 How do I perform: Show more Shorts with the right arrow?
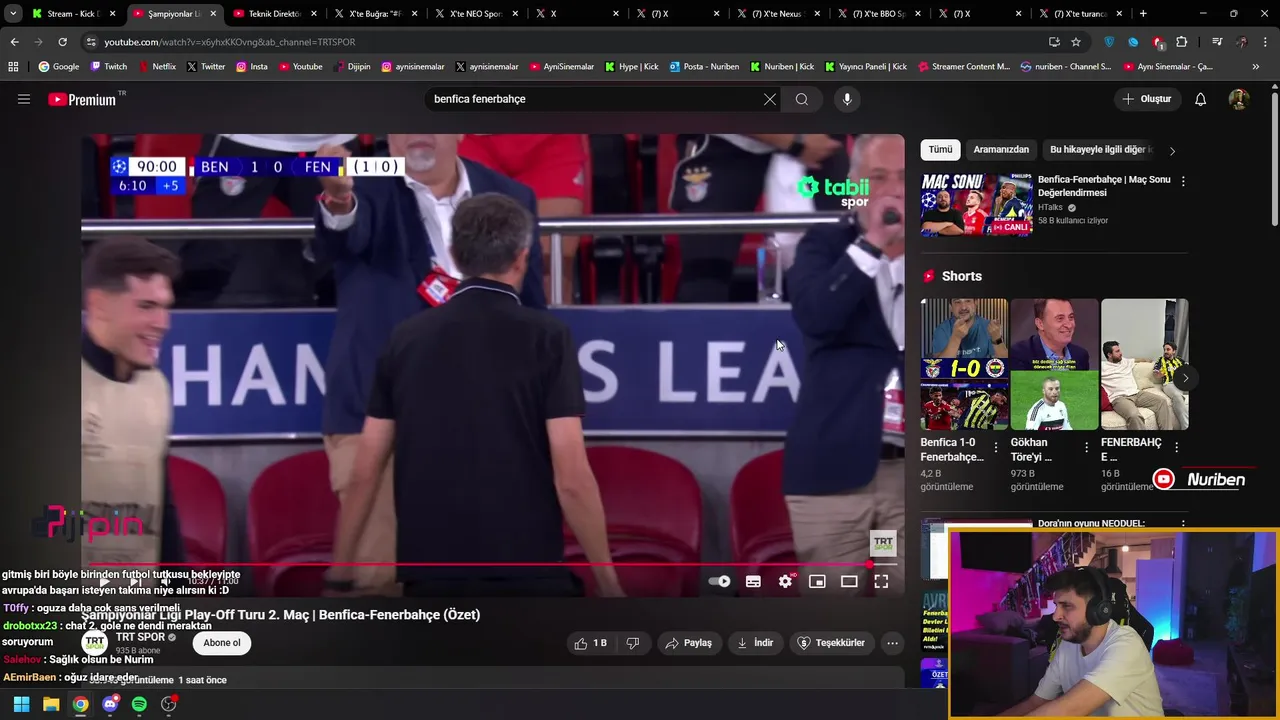tap(1185, 378)
